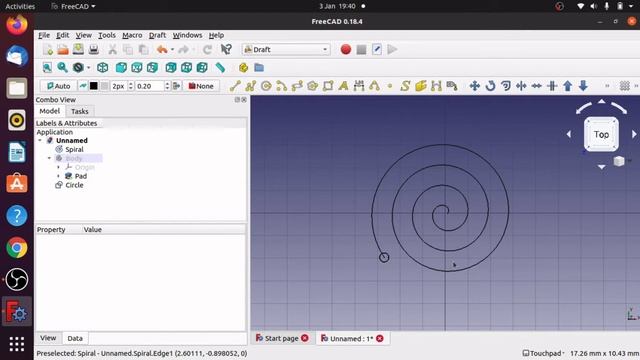Show hidden toolbar items chevron
Viewport: 640px width, 360px height.
tap(607, 86)
